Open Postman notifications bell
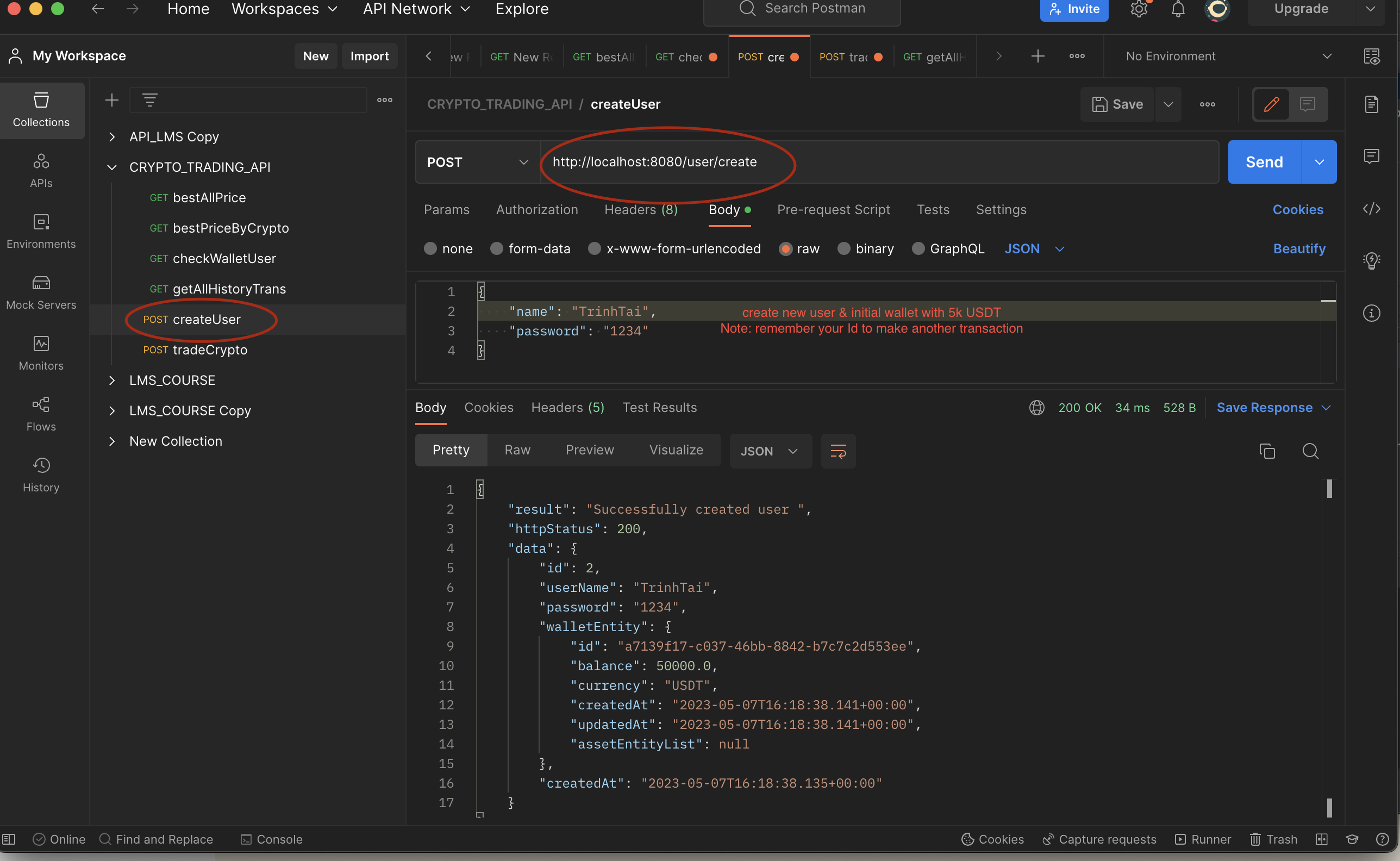The height and width of the screenshot is (861, 1400). click(1177, 9)
